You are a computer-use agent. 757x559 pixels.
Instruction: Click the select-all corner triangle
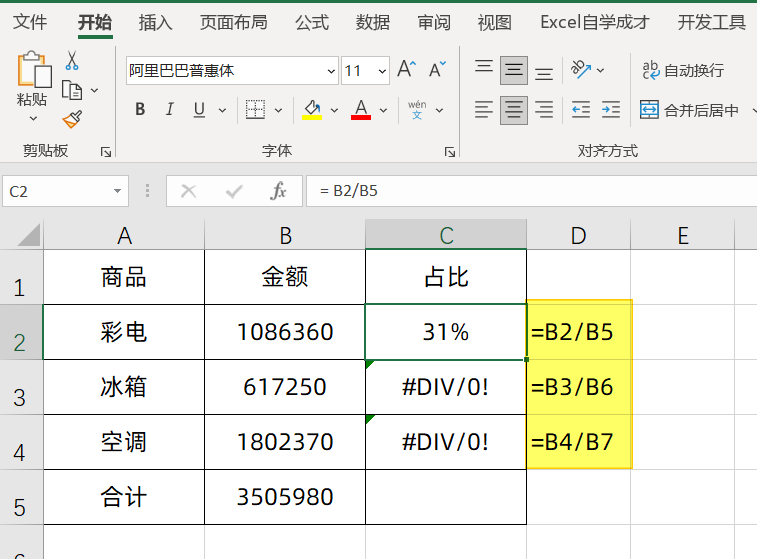(28, 235)
